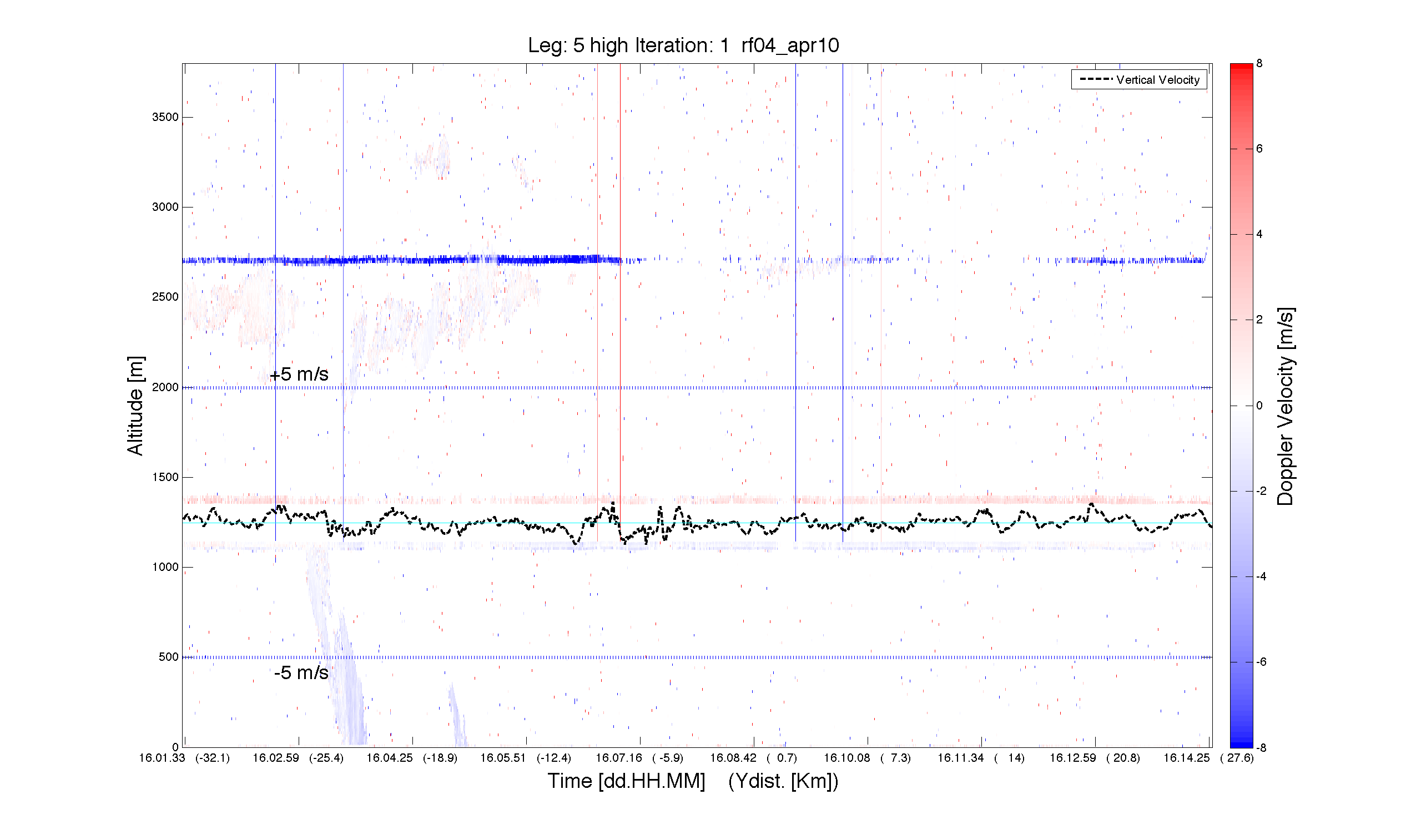
Task: Click the 'Doppler Velocity [m/s]' colorbar label
Action: pyautogui.click(x=1286, y=407)
